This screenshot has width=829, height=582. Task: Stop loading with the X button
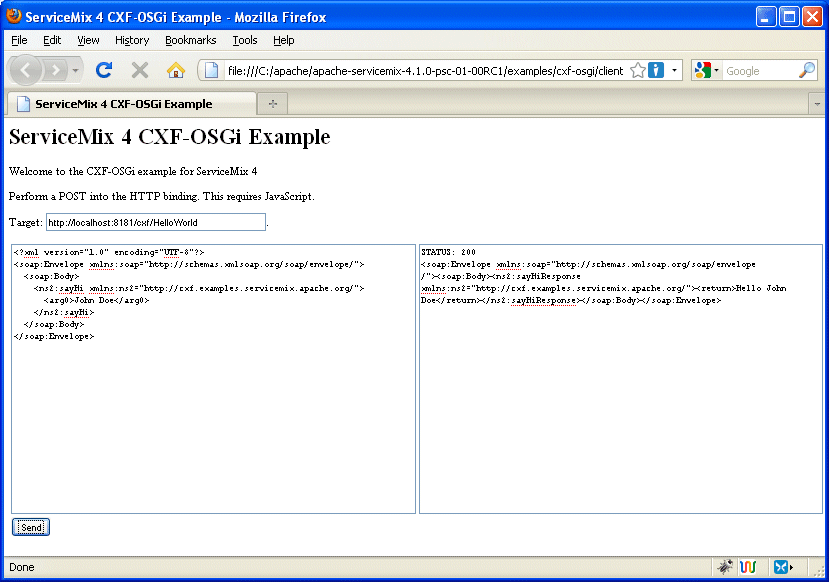point(140,70)
